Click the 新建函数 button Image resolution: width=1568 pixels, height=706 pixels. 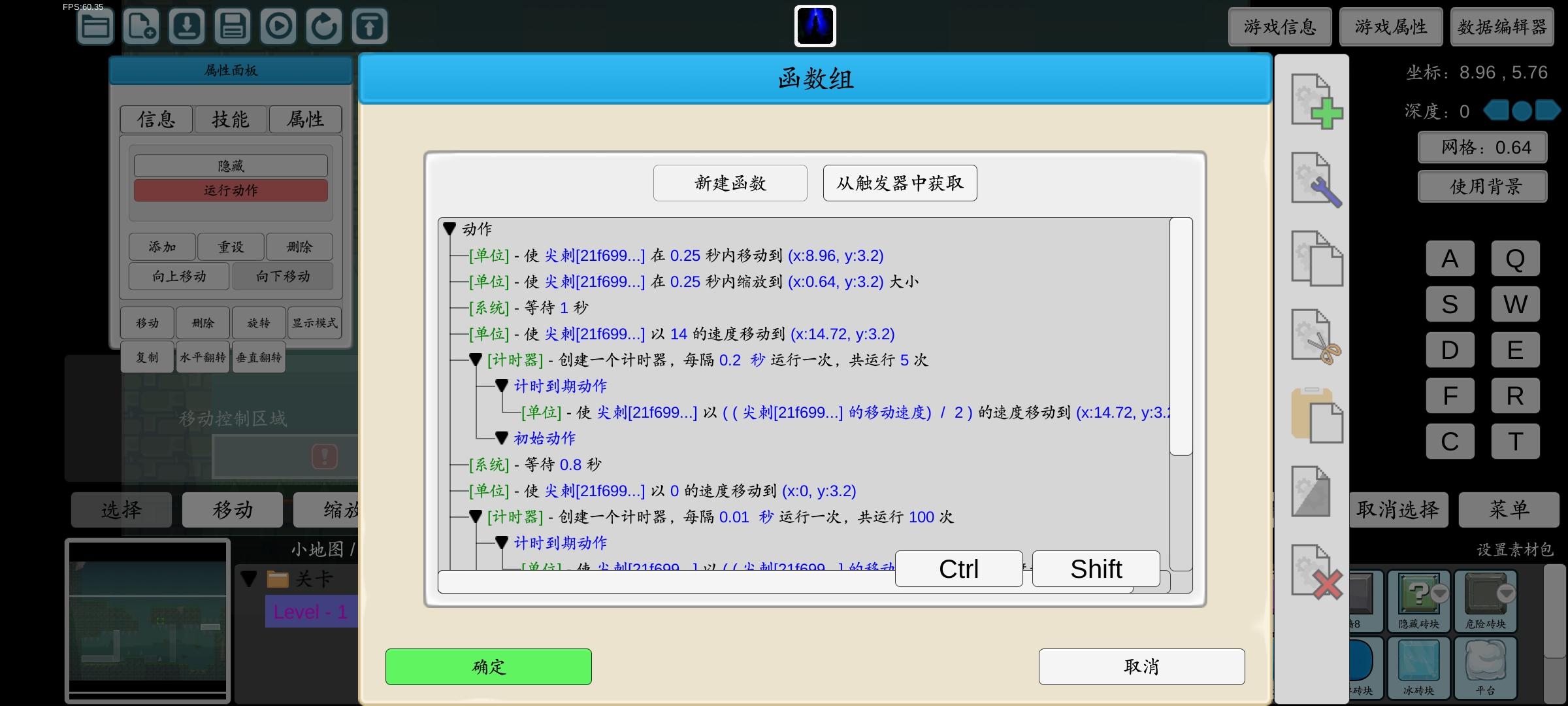click(x=730, y=183)
